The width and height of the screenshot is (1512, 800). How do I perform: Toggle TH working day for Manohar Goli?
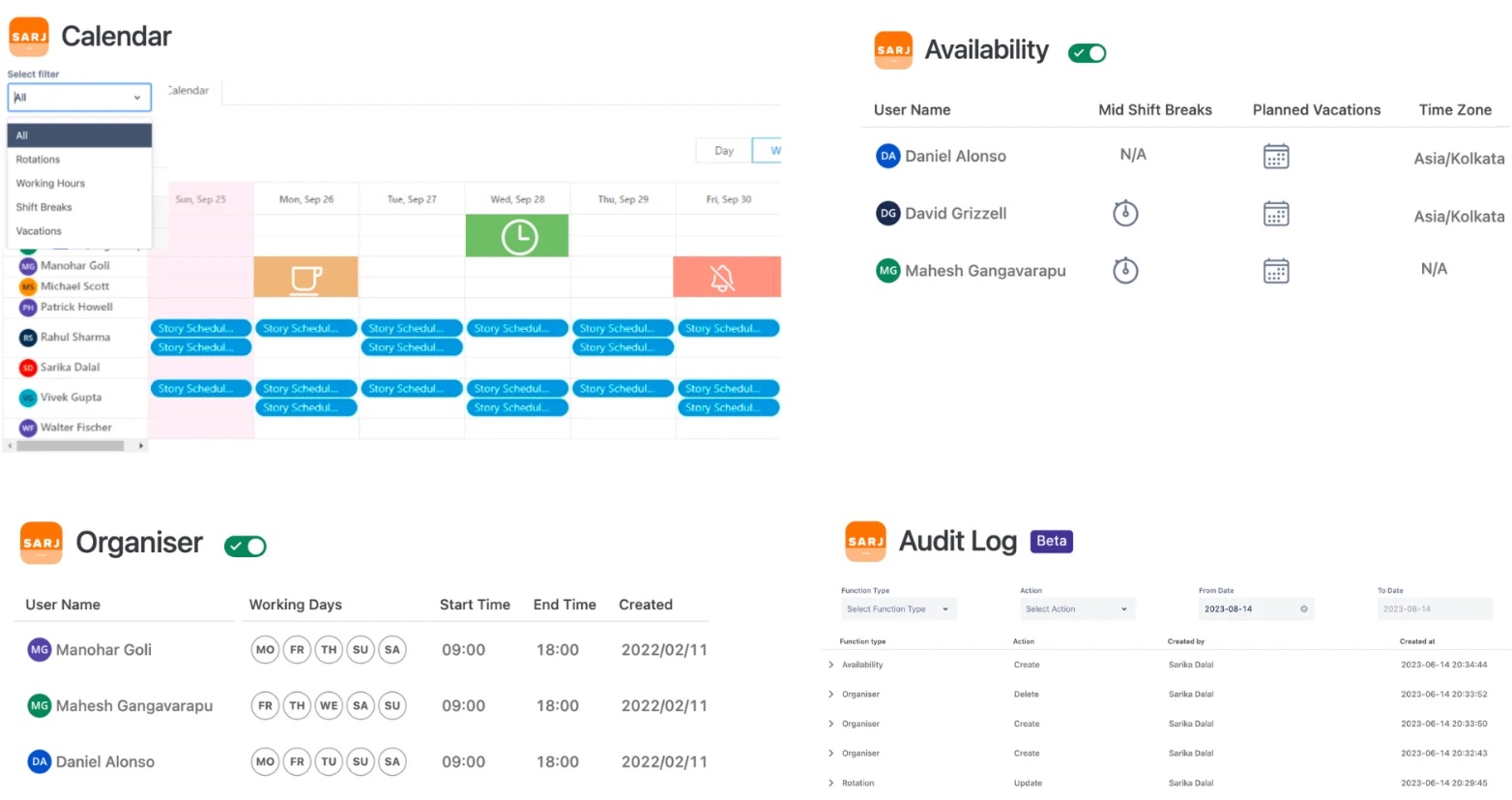(x=329, y=650)
